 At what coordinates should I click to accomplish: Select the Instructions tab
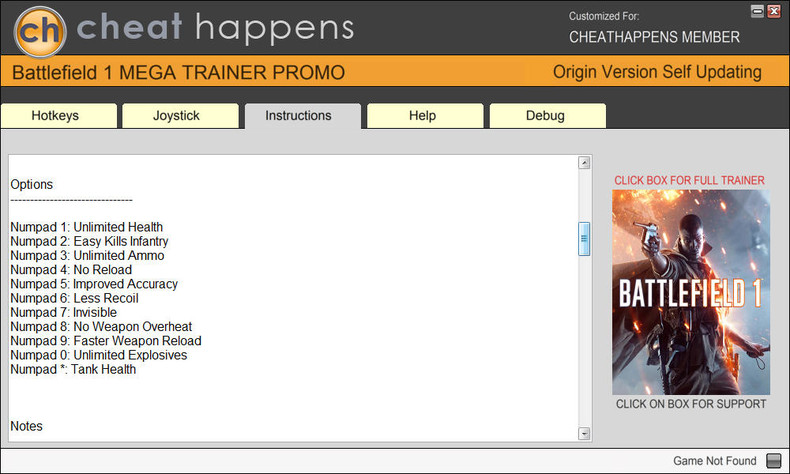click(x=298, y=116)
